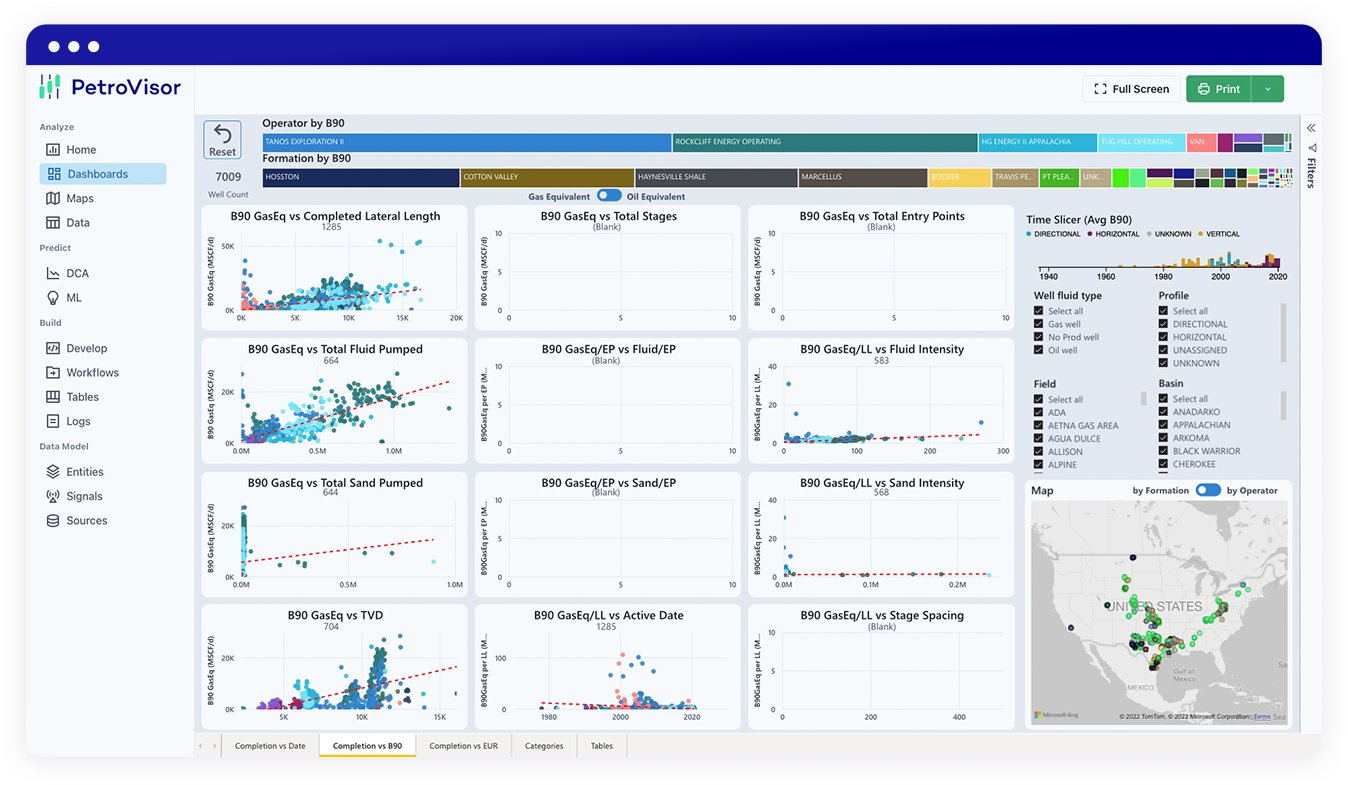Click the Develop code icon
Viewport: 1348px width, 785px height.
pyautogui.click(x=53, y=349)
